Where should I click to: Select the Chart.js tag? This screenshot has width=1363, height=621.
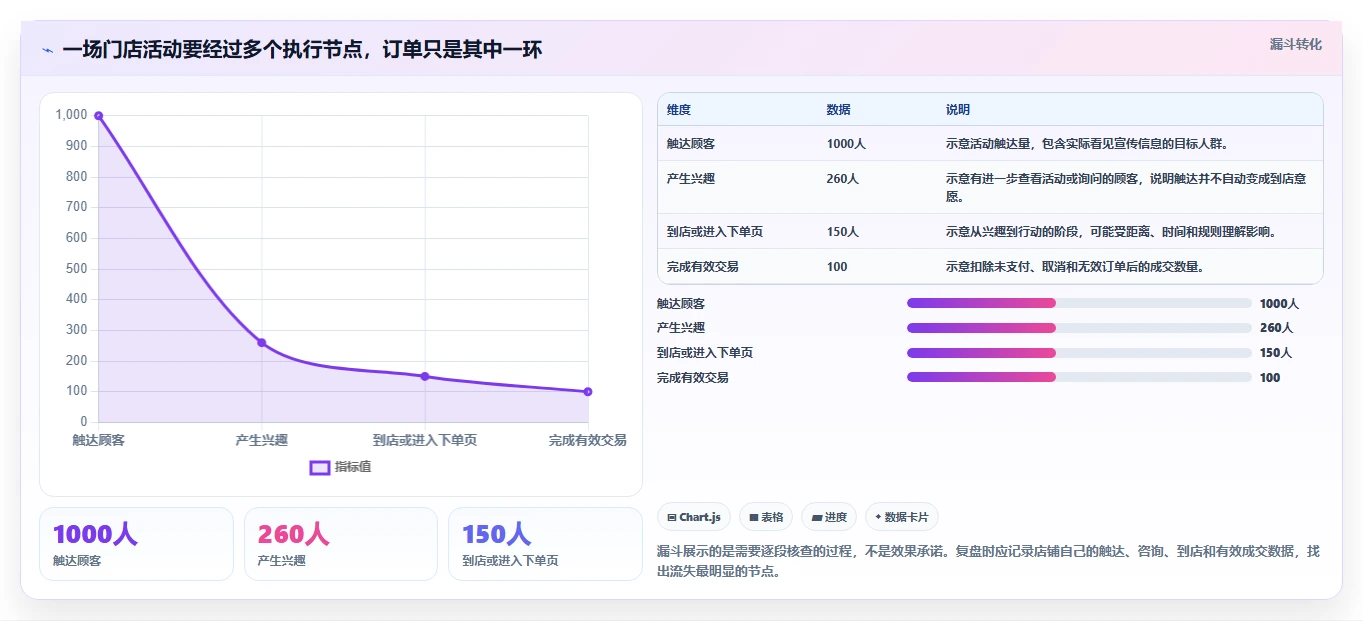pyautogui.click(x=694, y=517)
